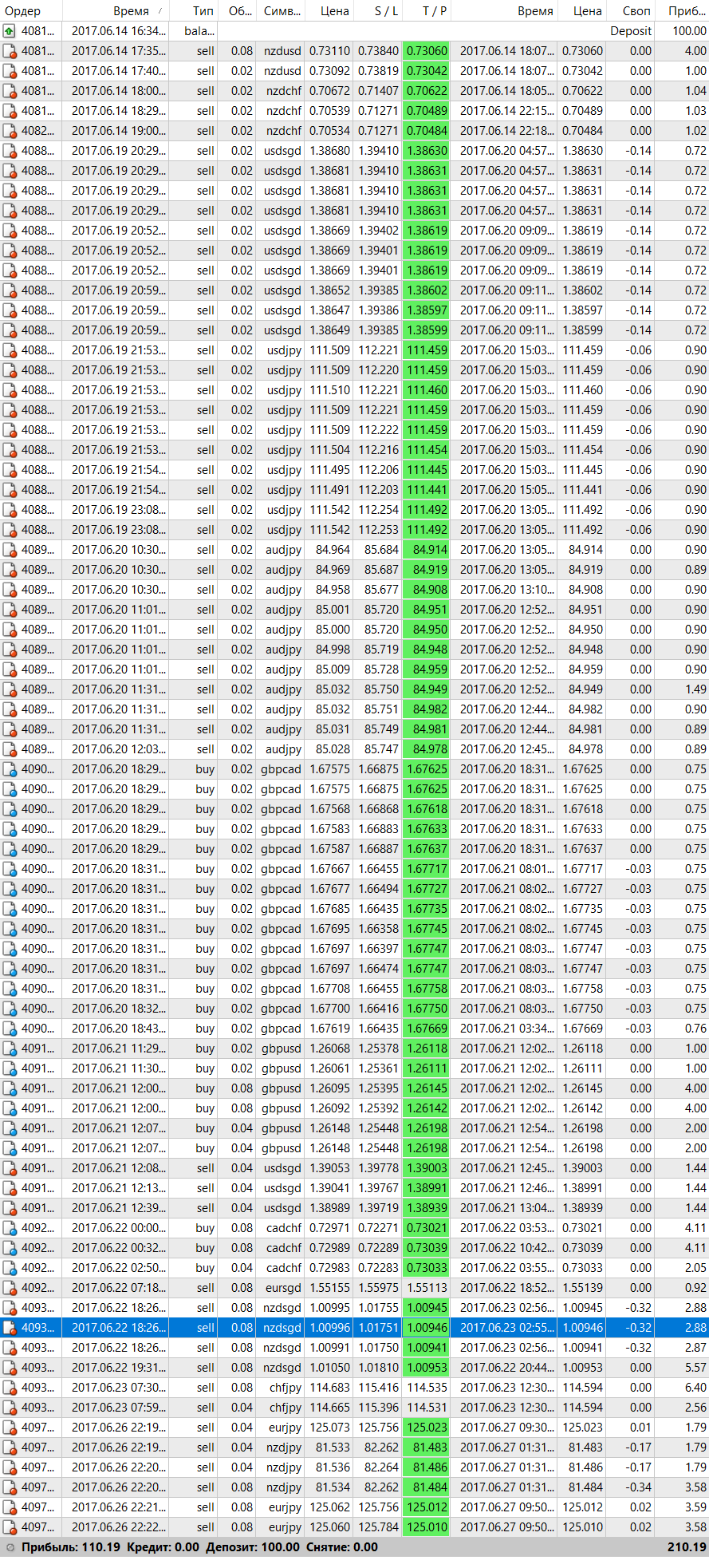Click the order icon of nzdusd 0.73092 row
Viewport: 709px width, 1568px height.
click(x=9, y=71)
